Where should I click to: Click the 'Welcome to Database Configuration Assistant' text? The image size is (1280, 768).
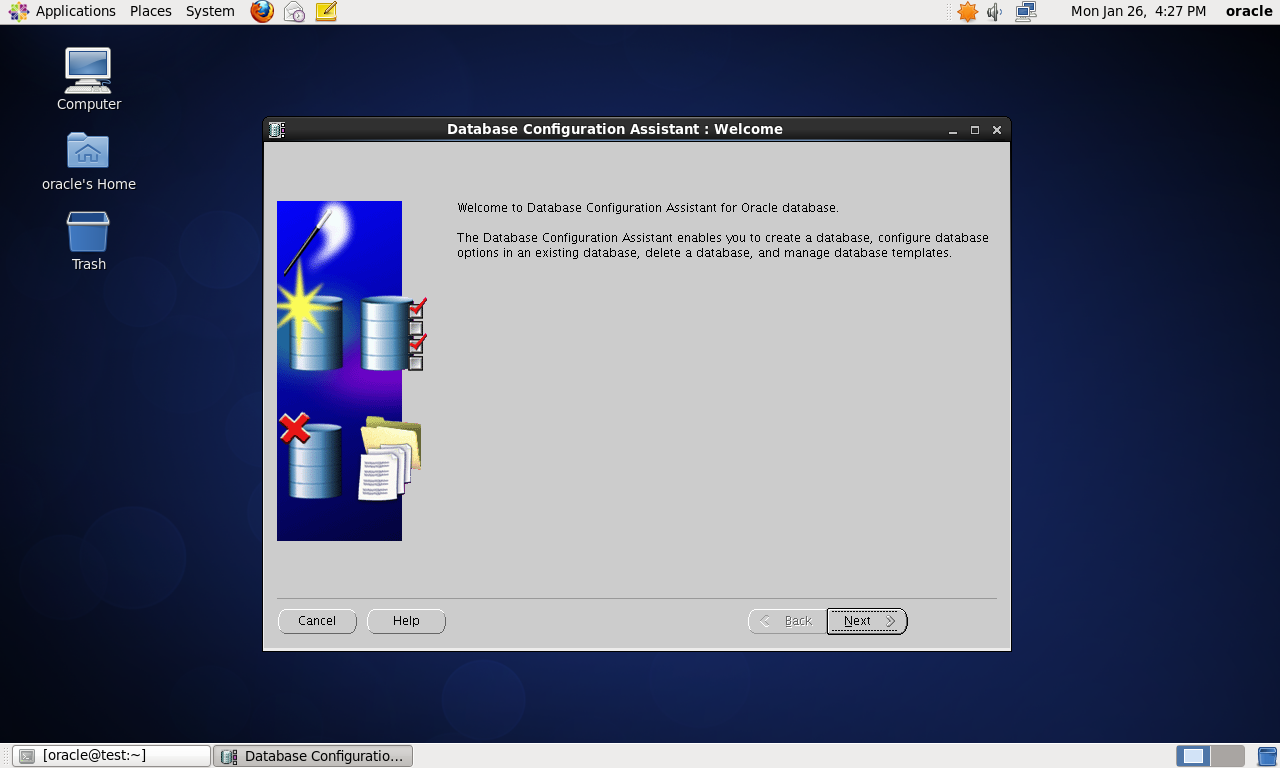pos(648,208)
